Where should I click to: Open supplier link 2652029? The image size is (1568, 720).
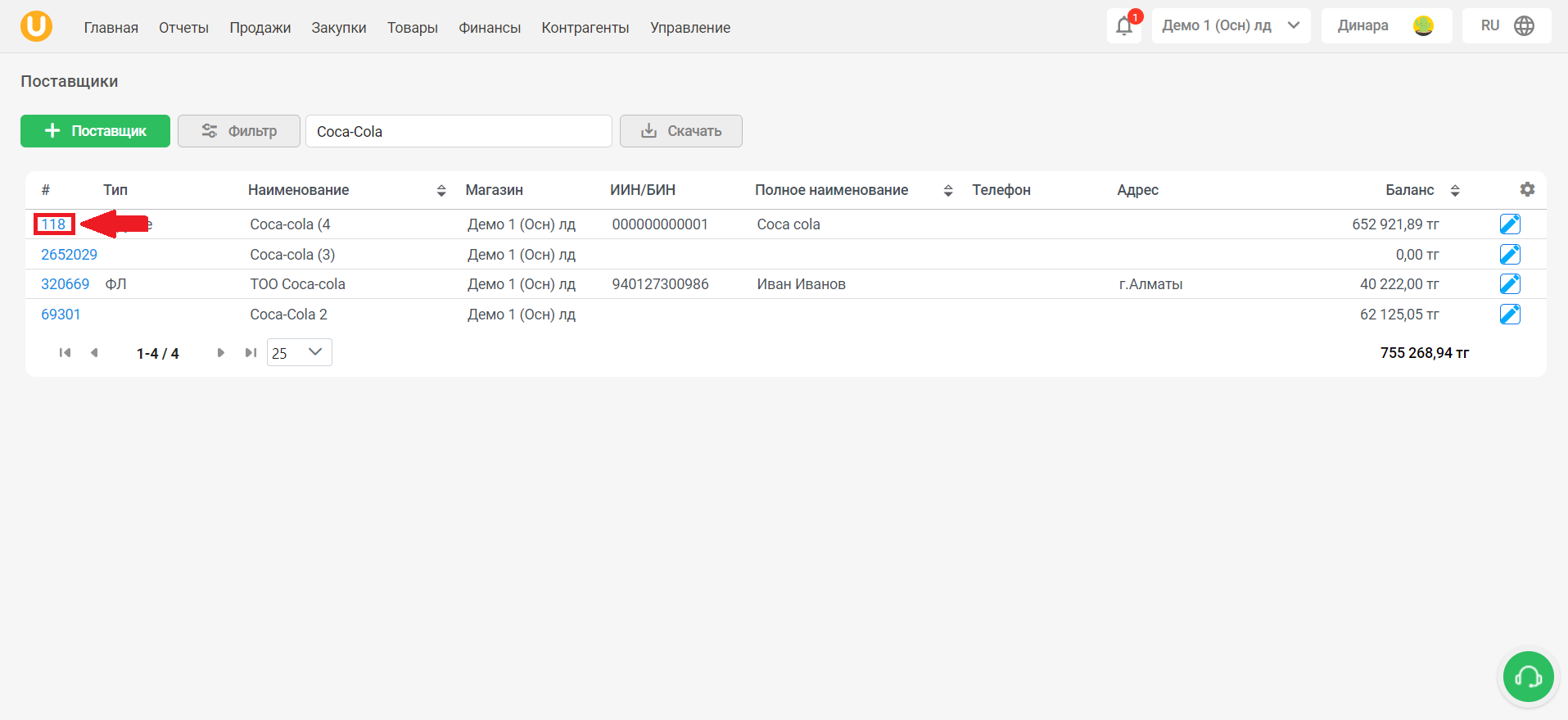click(69, 255)
